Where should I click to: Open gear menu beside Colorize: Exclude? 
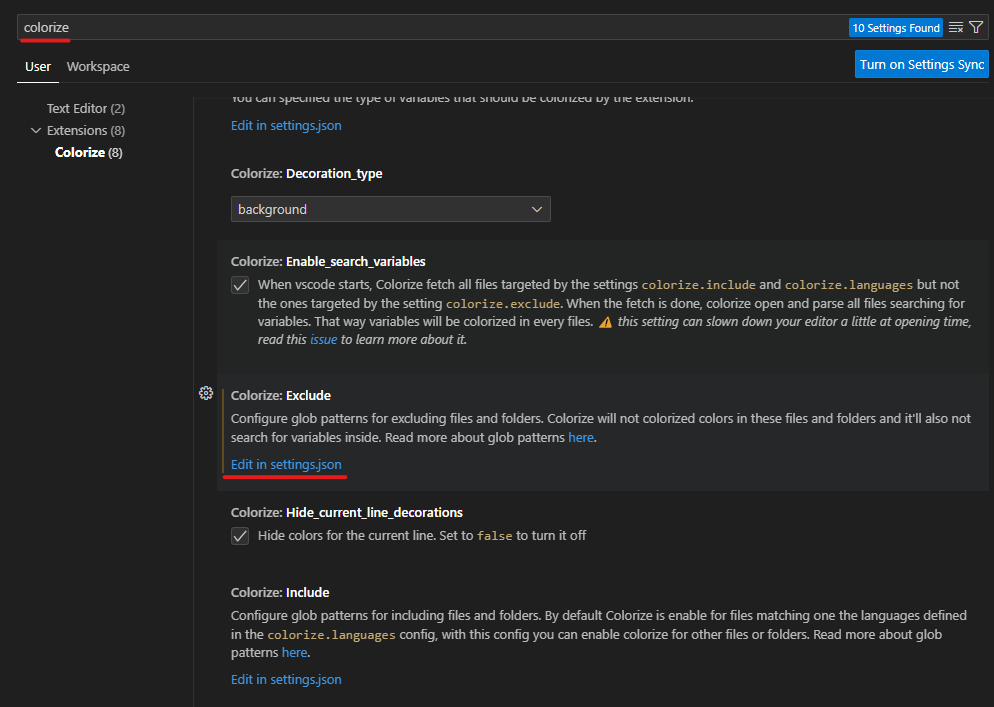[206, 393]
